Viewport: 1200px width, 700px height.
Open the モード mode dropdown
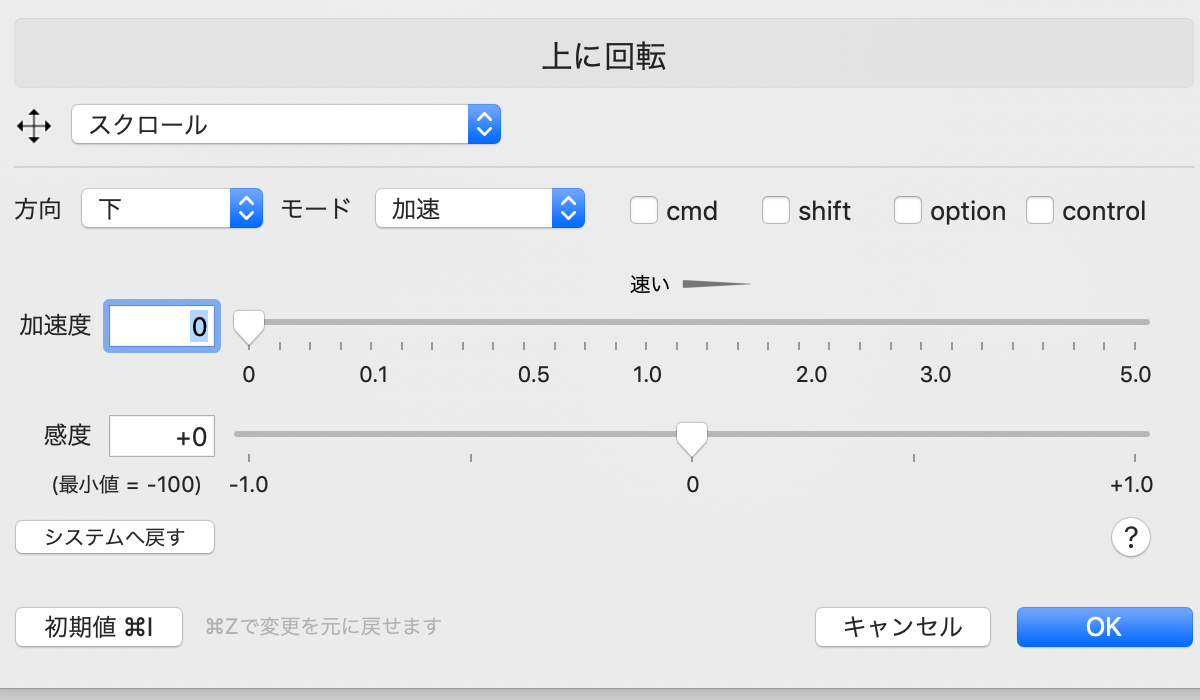click(x=479, y=209)
